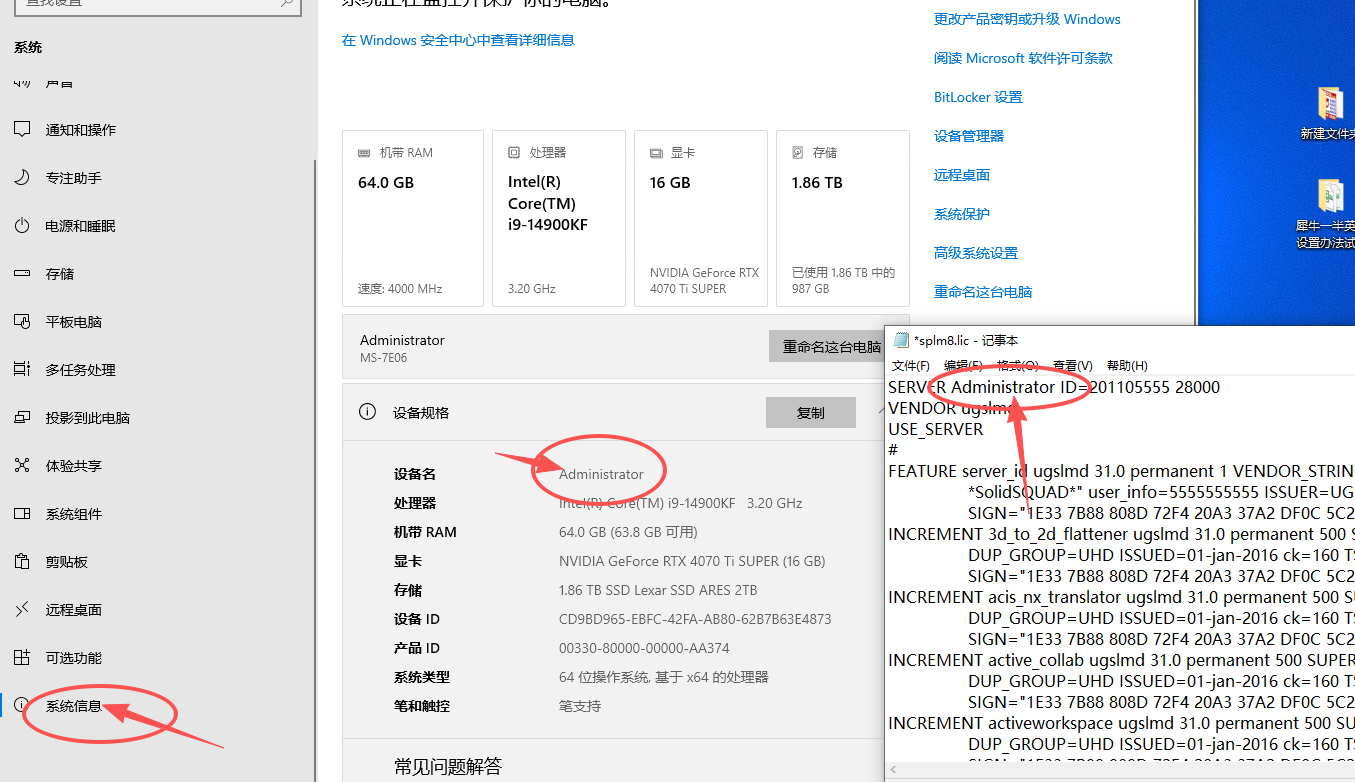The image size is (1355, 782).
Task: Open Notepad's 格式 menu
Action: pos(1016,365)
